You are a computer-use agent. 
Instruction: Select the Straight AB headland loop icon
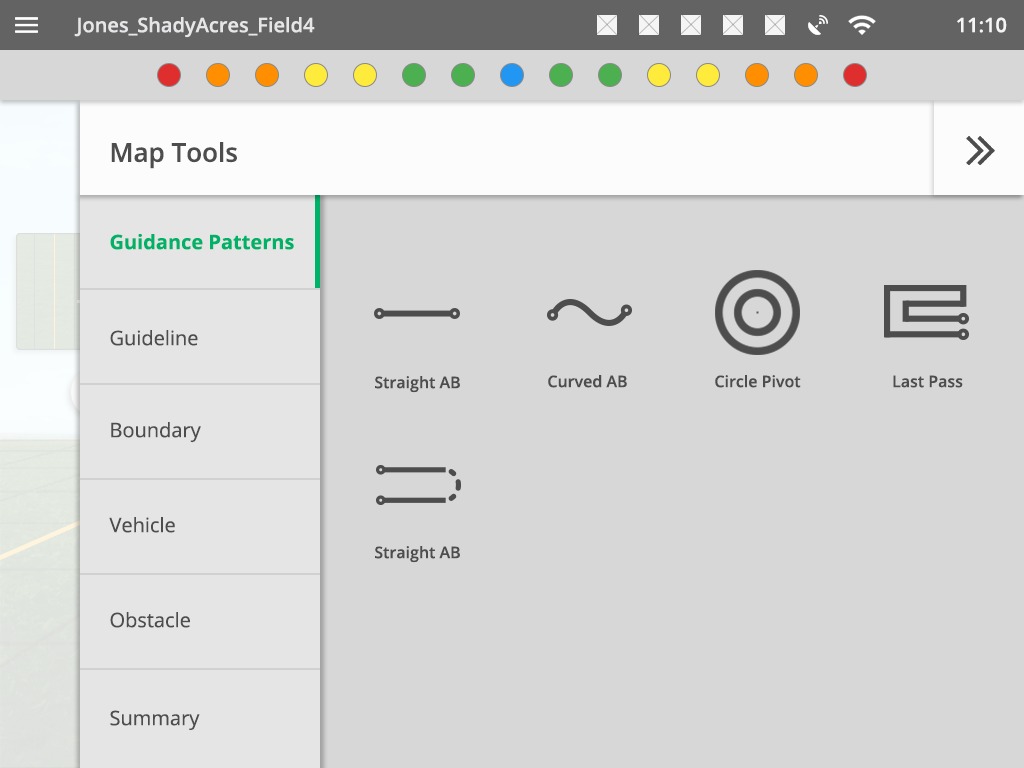coord(417,485)
